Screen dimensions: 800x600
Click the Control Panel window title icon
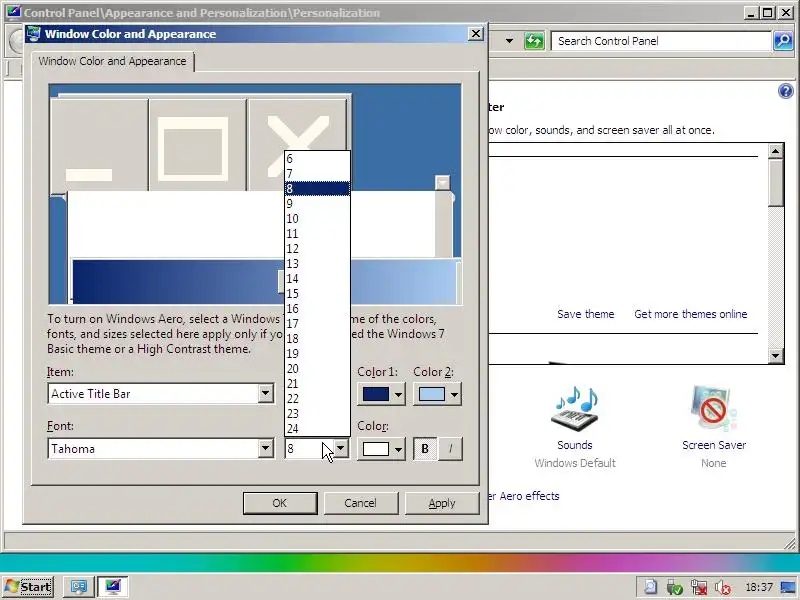point(13,12)
